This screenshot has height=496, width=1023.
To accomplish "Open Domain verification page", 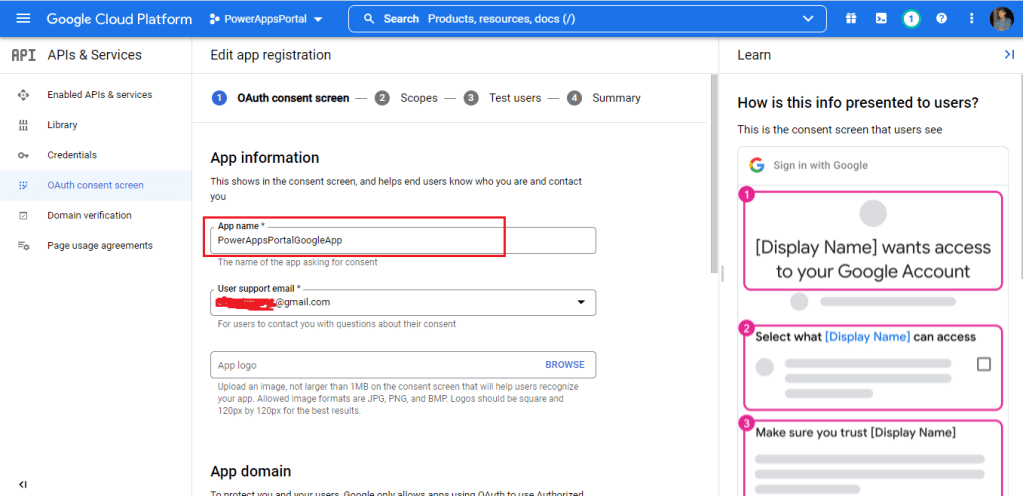I will click(x=89, y=215).
